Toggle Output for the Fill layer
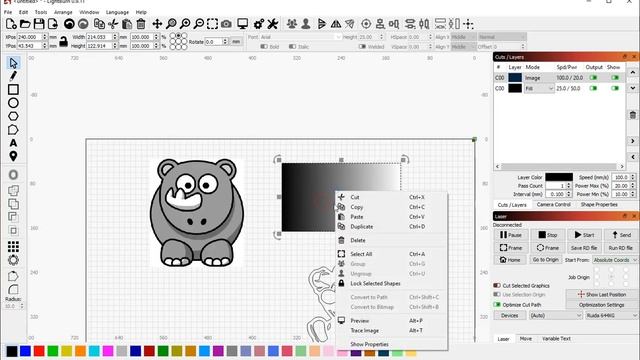640x360 pixels. click(x=593, y=88)
